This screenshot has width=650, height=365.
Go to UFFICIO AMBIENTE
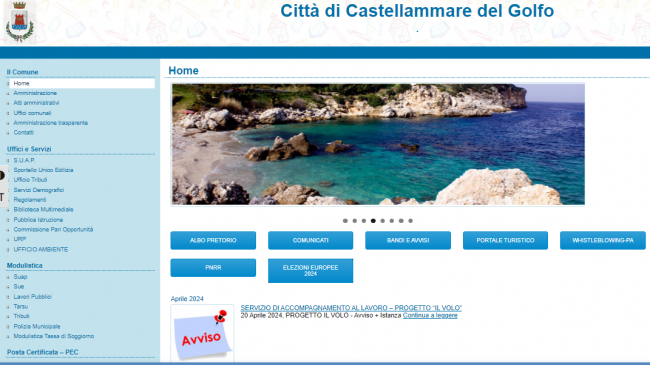pos(41,249)
